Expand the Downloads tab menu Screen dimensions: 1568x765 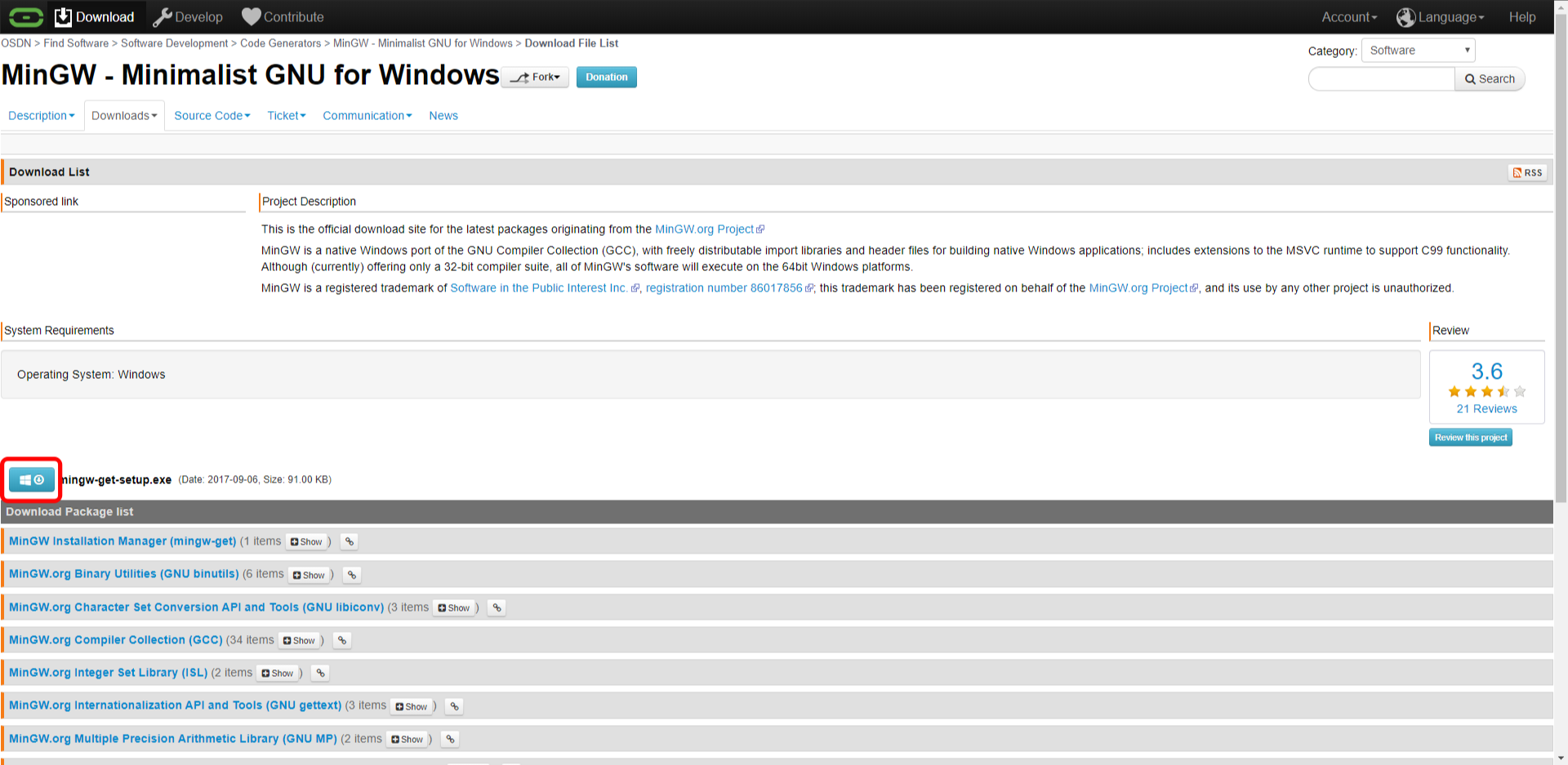[x=124, y=116]
